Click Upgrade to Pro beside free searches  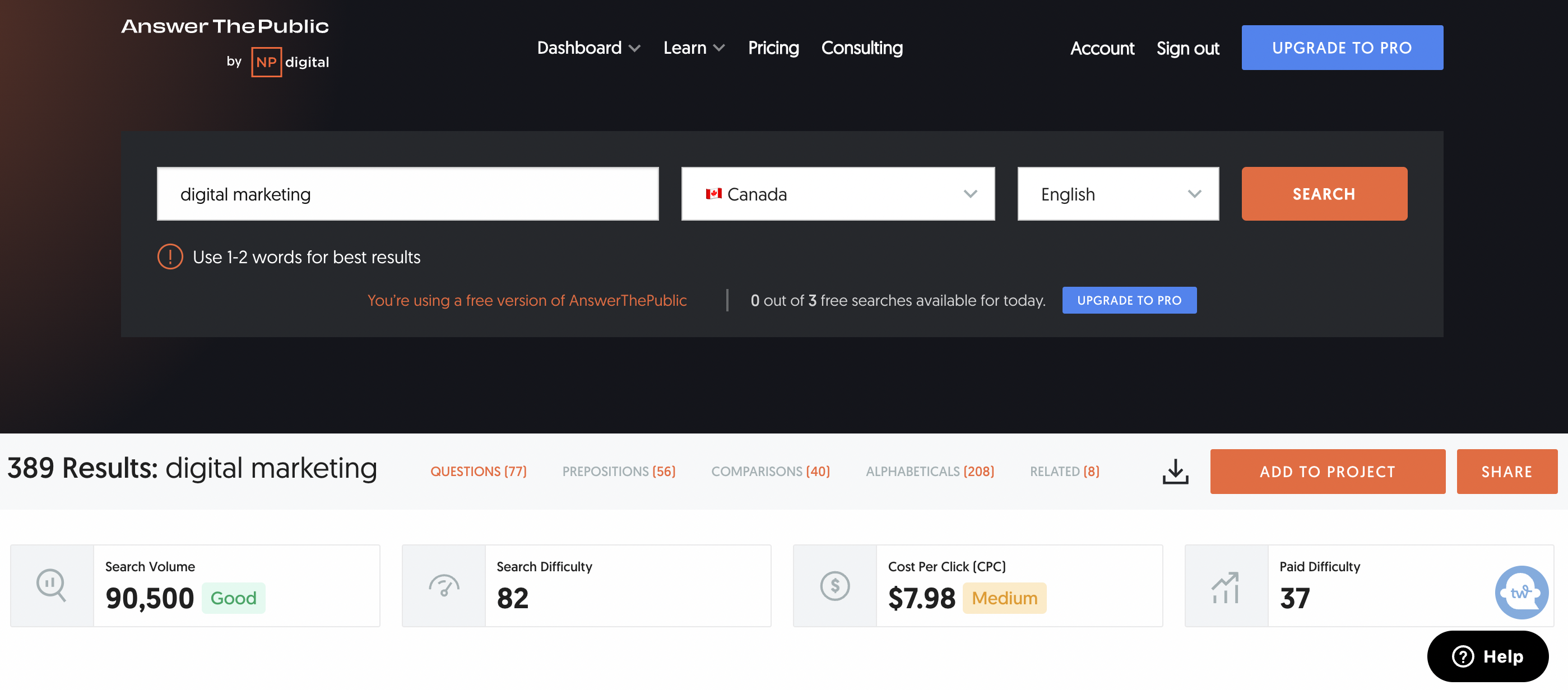[x=1129, y=300]
